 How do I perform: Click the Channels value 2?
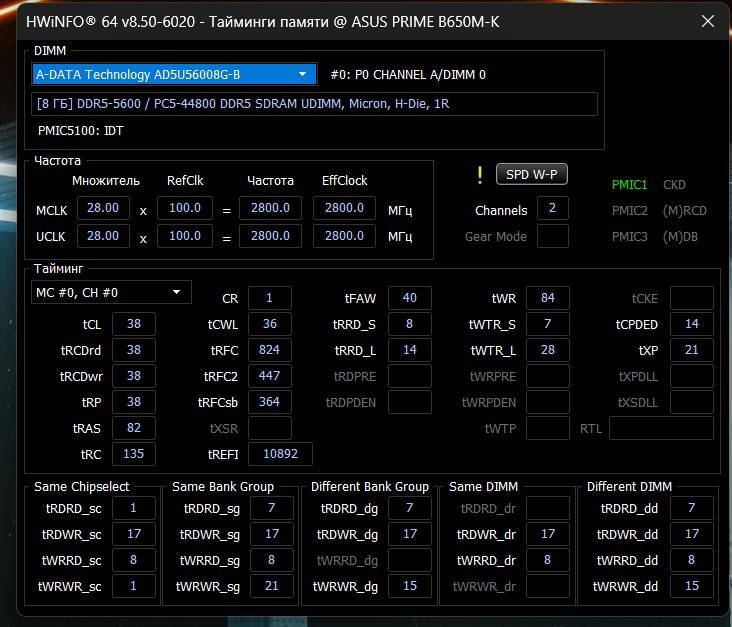click(x=553, y=208)
